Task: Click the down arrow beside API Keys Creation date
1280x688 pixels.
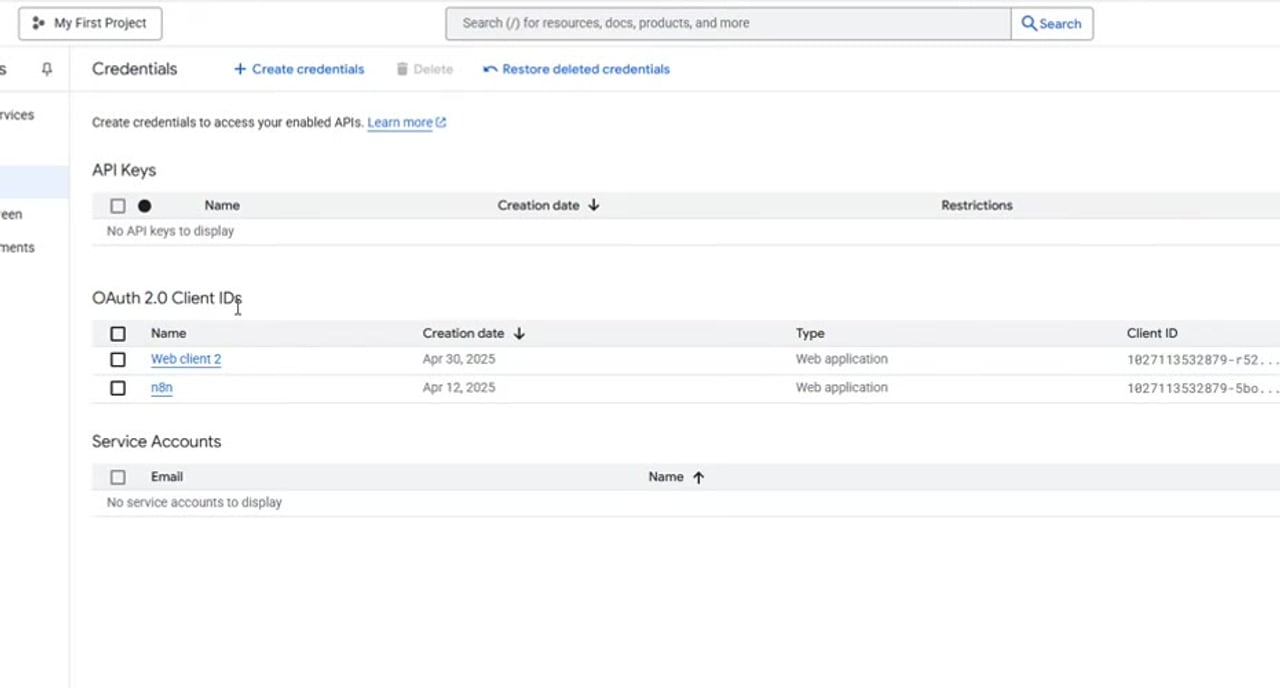Action: pos(594,205)
